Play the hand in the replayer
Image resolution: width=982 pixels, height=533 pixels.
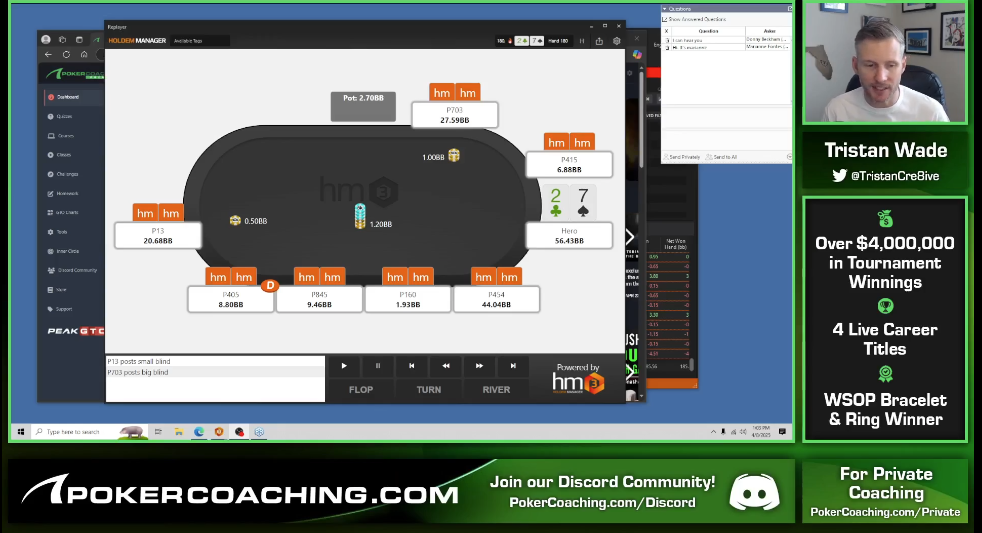click(x=344, y=366)
